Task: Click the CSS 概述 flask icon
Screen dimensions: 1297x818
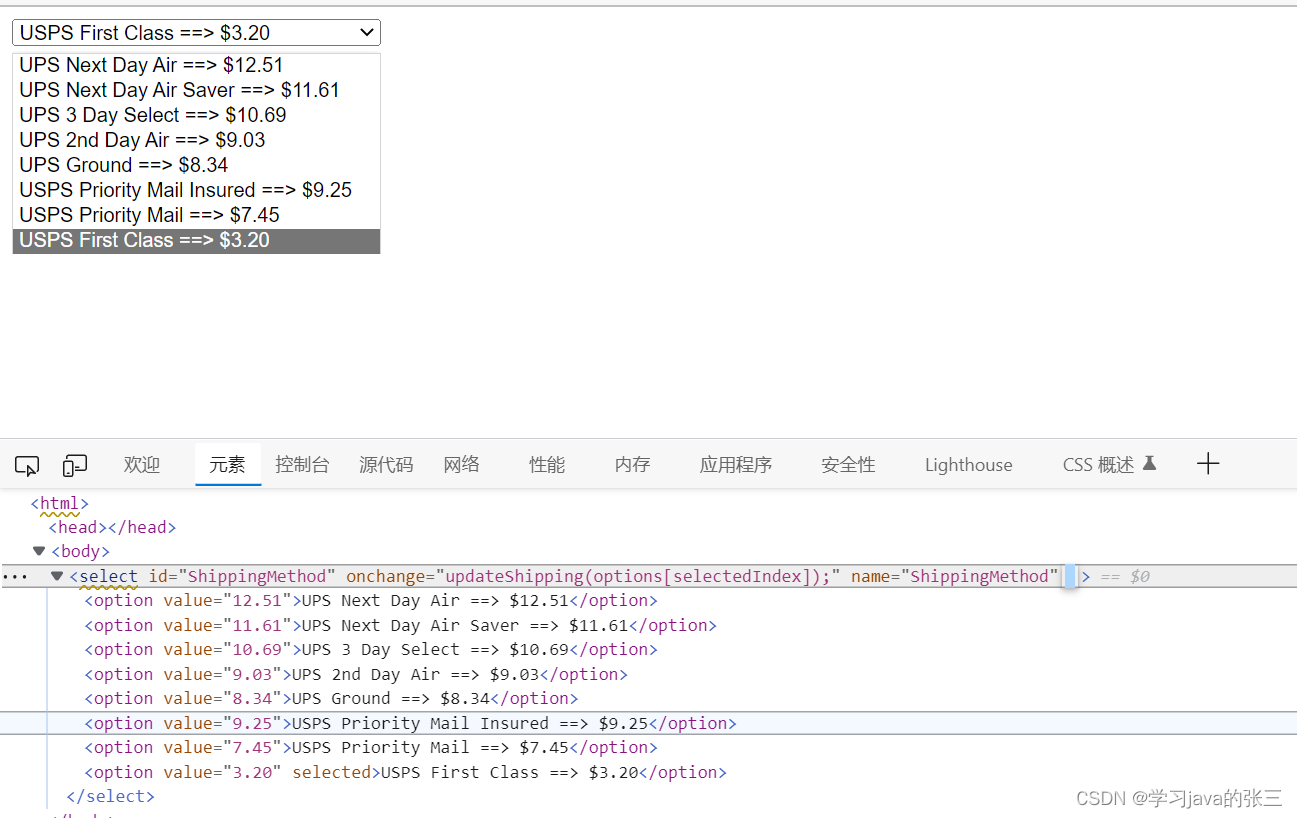Action: click(1149, 463)
